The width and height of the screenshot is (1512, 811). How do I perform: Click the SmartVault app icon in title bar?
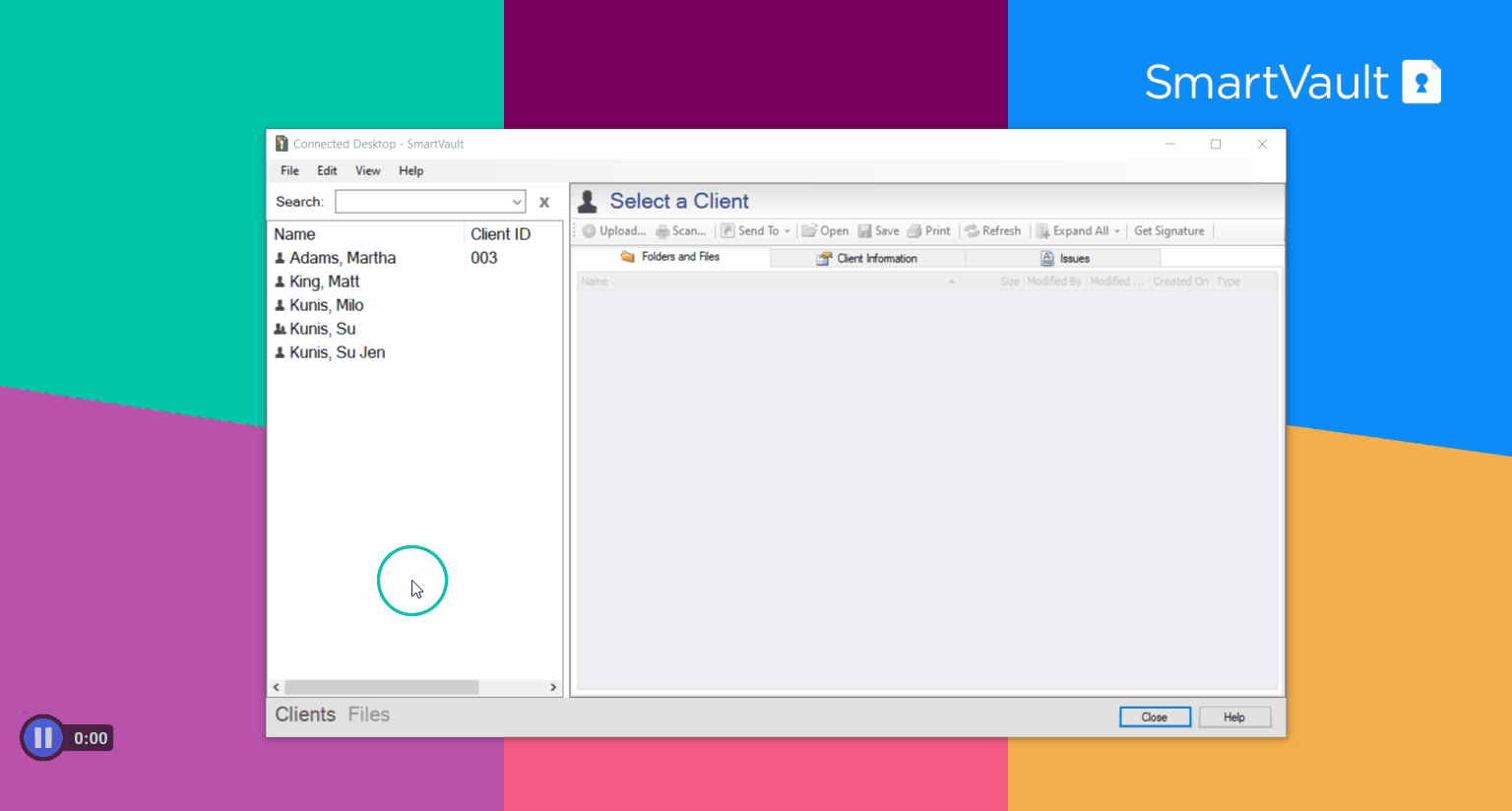point(282,144)
